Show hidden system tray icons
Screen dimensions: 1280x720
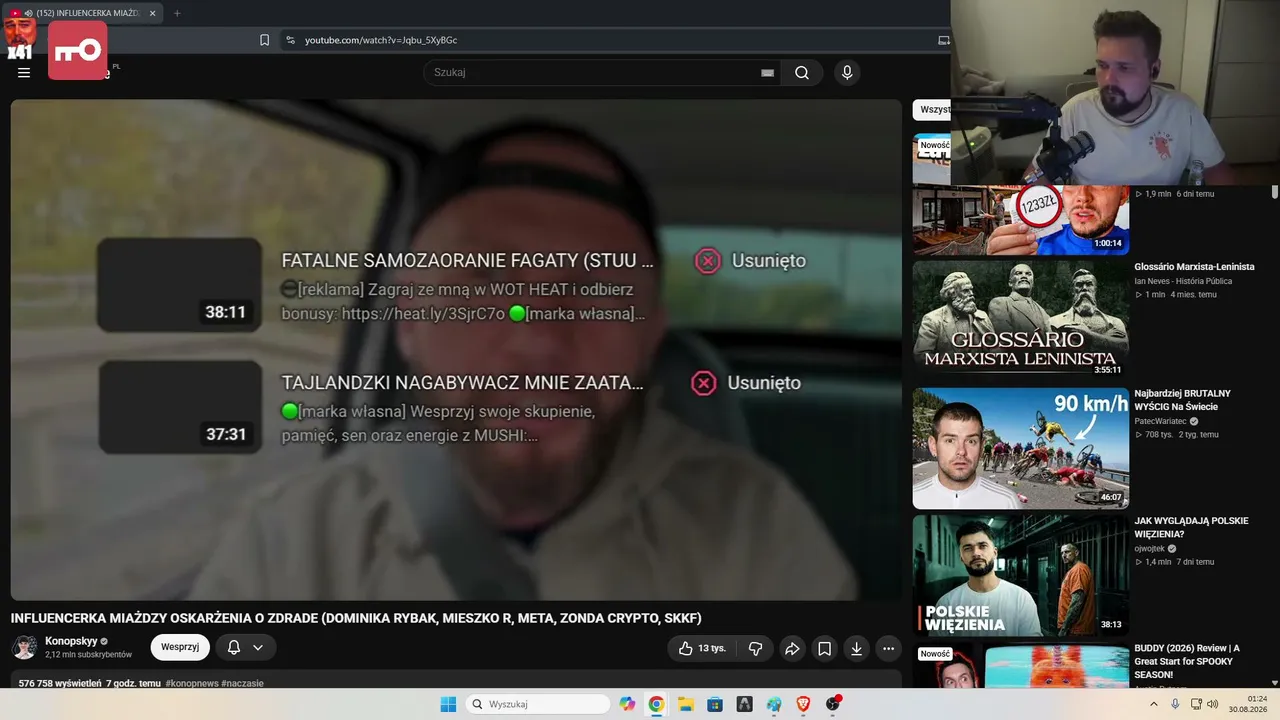tap(1154, 704)
